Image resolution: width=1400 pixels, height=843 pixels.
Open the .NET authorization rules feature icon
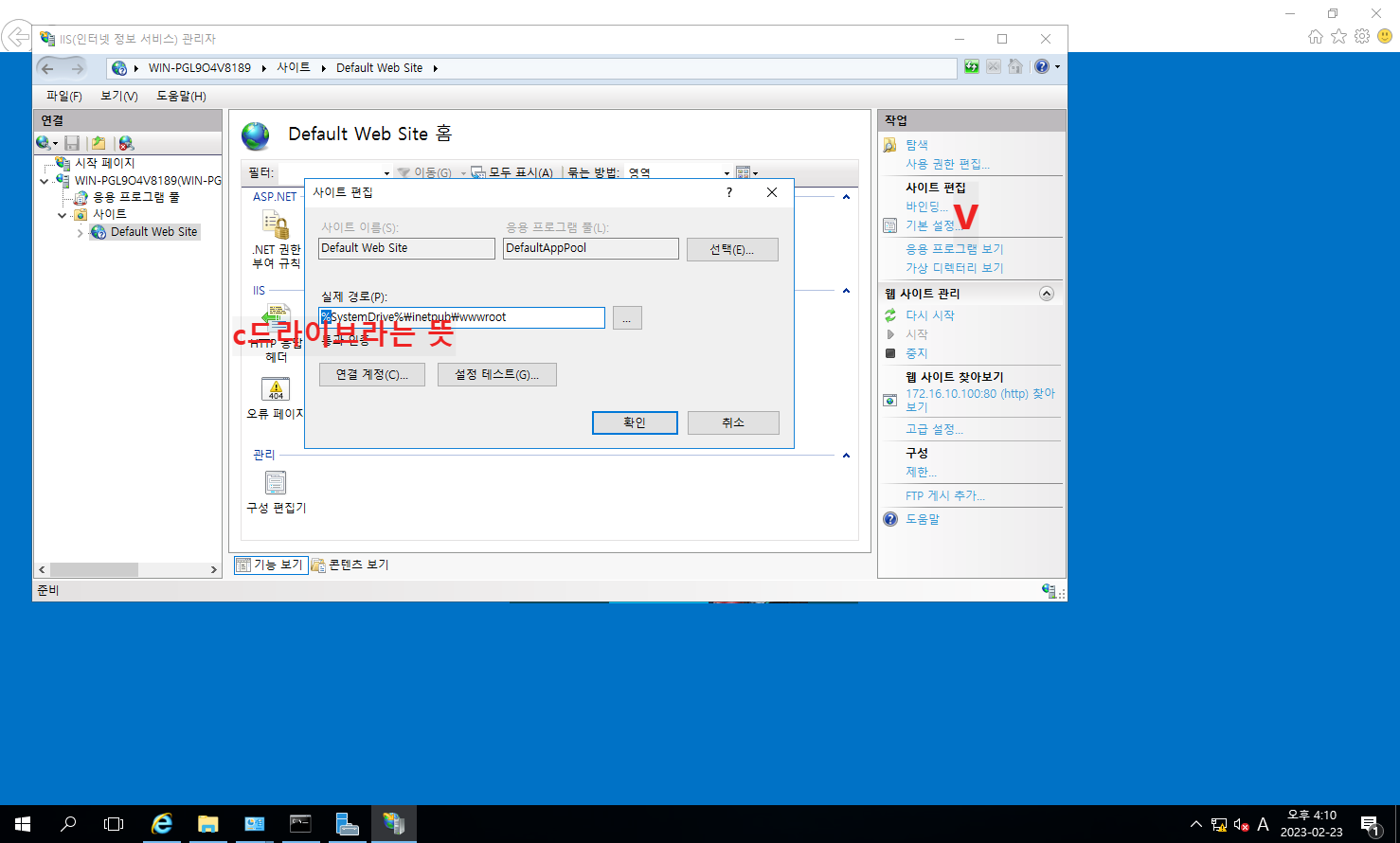(276, 225)
